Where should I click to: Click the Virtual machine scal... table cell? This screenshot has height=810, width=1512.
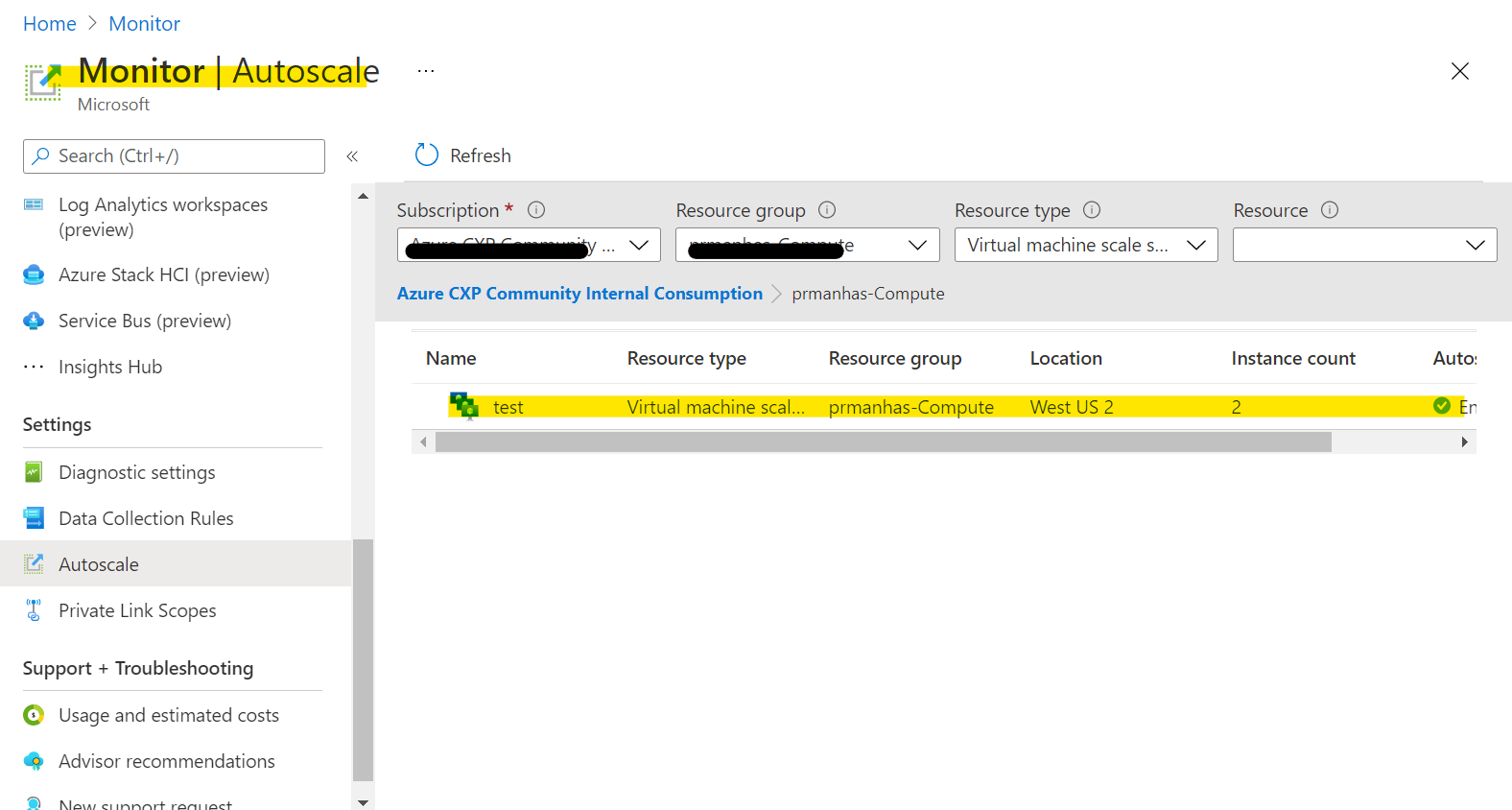[716, 407]
